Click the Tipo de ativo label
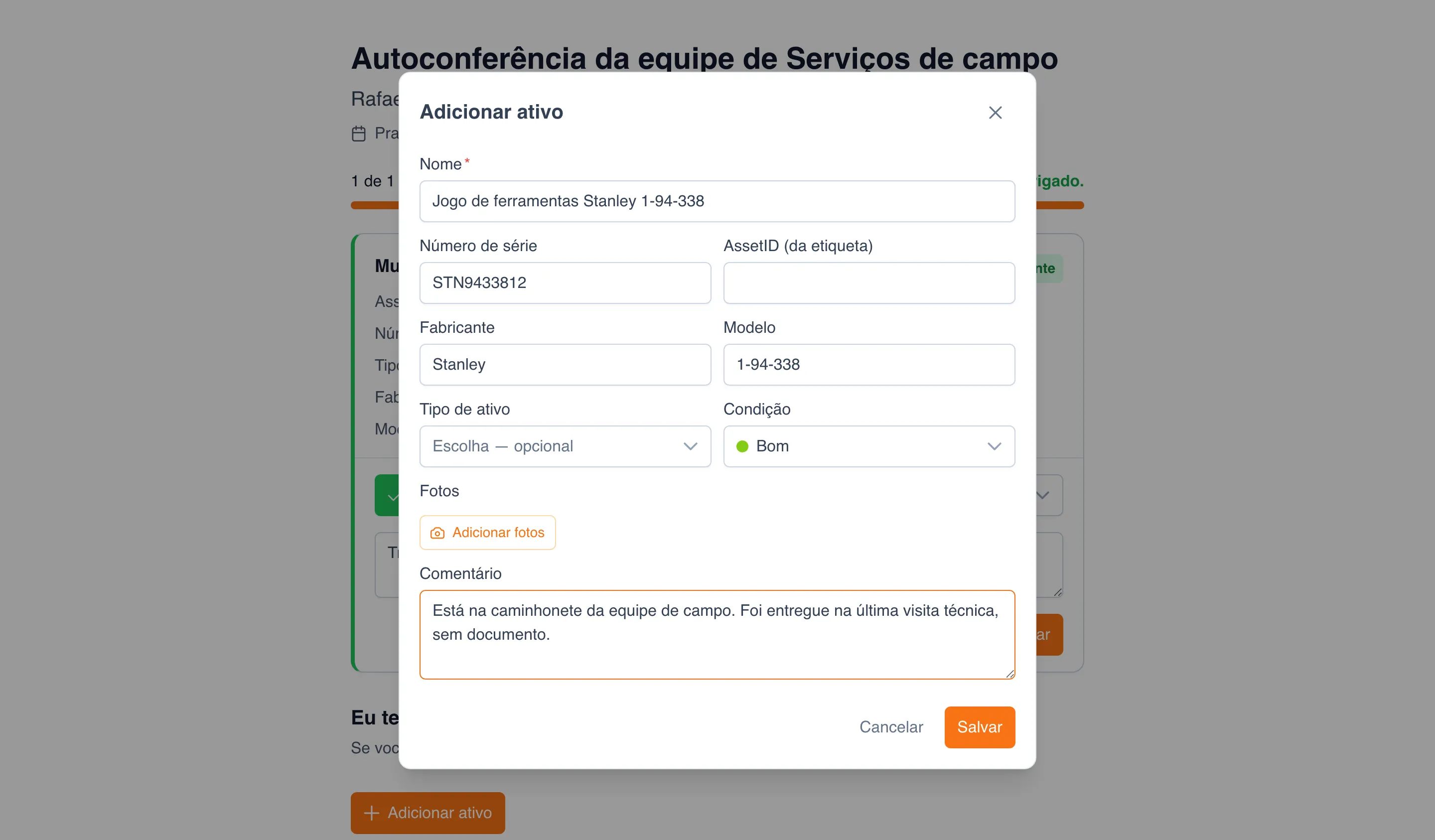Image resolution: width=1435 pixels, height=840 pixels. [465, 410]
